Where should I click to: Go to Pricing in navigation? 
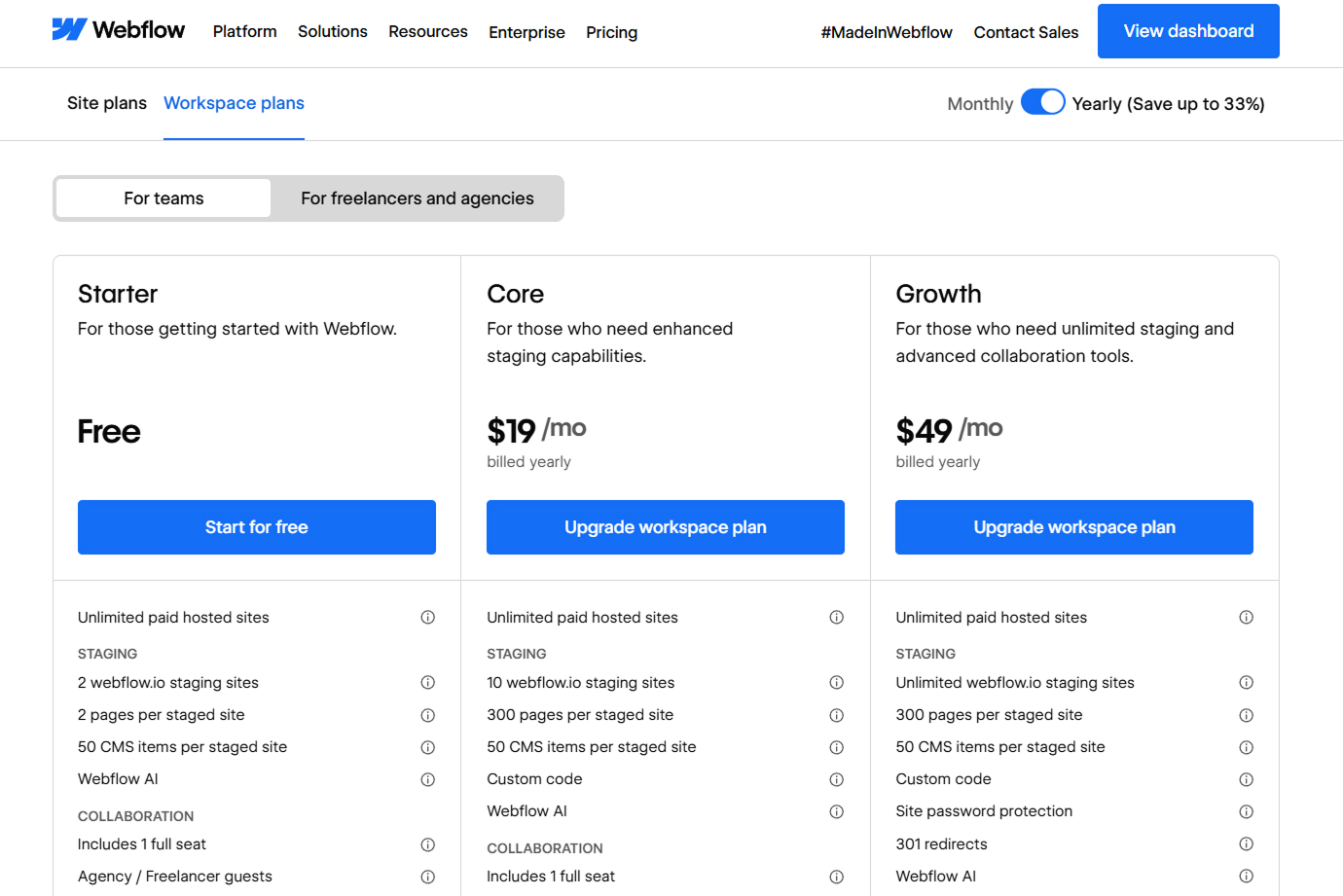(x=612, y=32)
